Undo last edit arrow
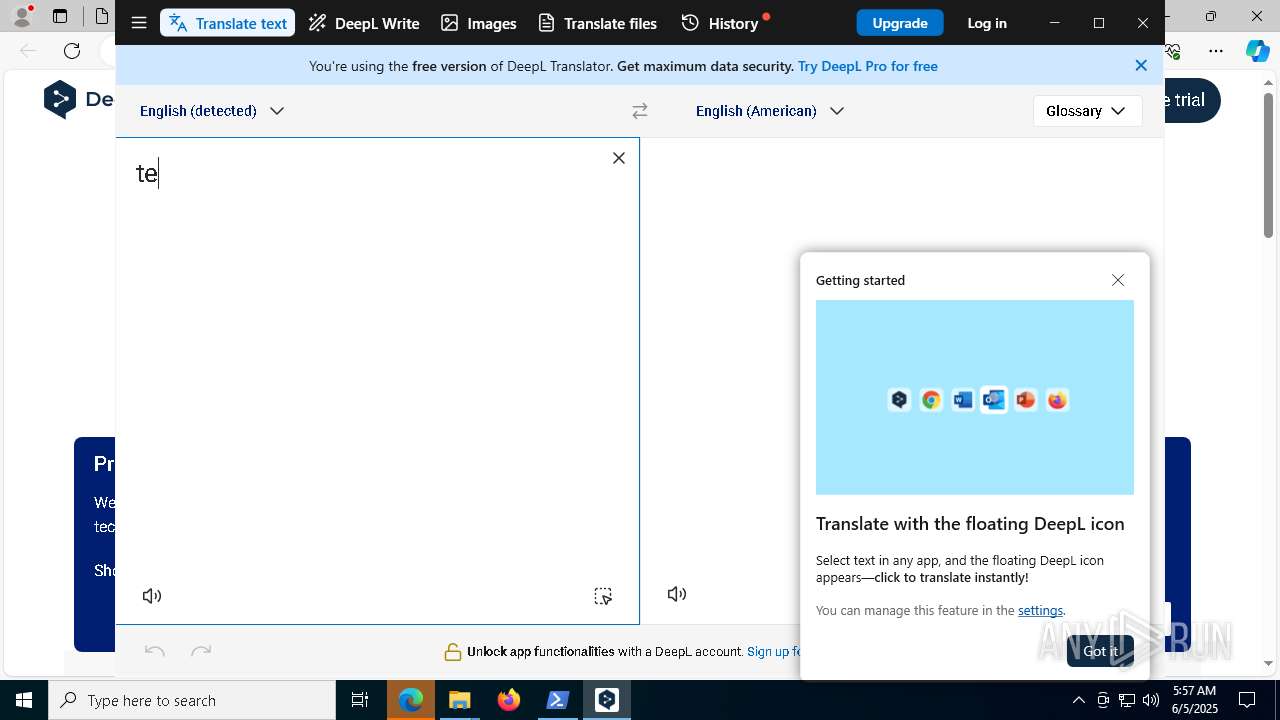 [155, 651]
